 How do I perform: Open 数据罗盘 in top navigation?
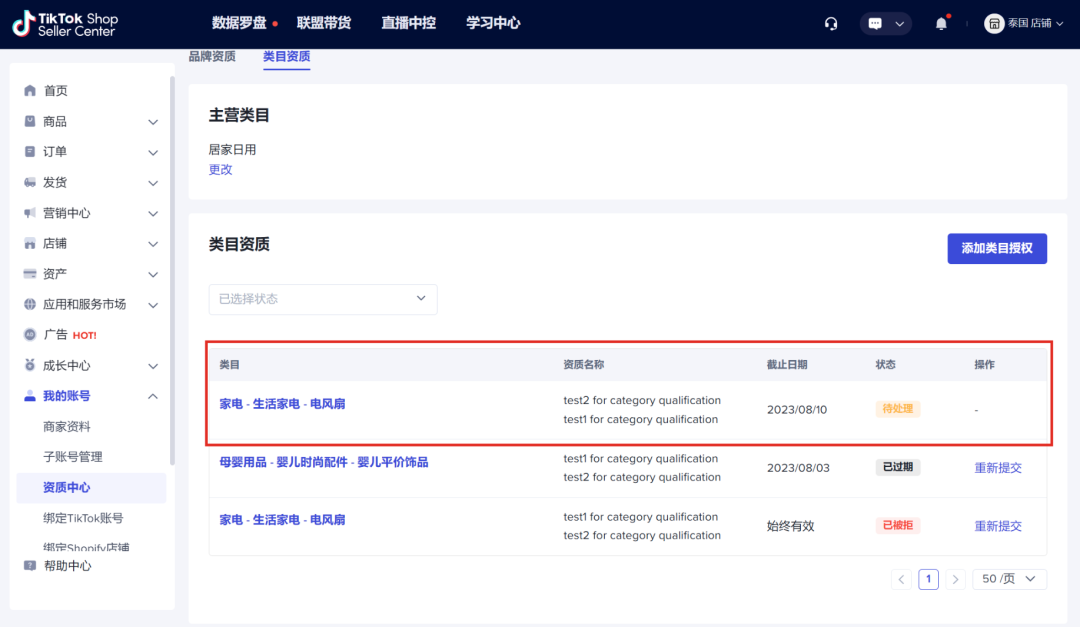239,23
